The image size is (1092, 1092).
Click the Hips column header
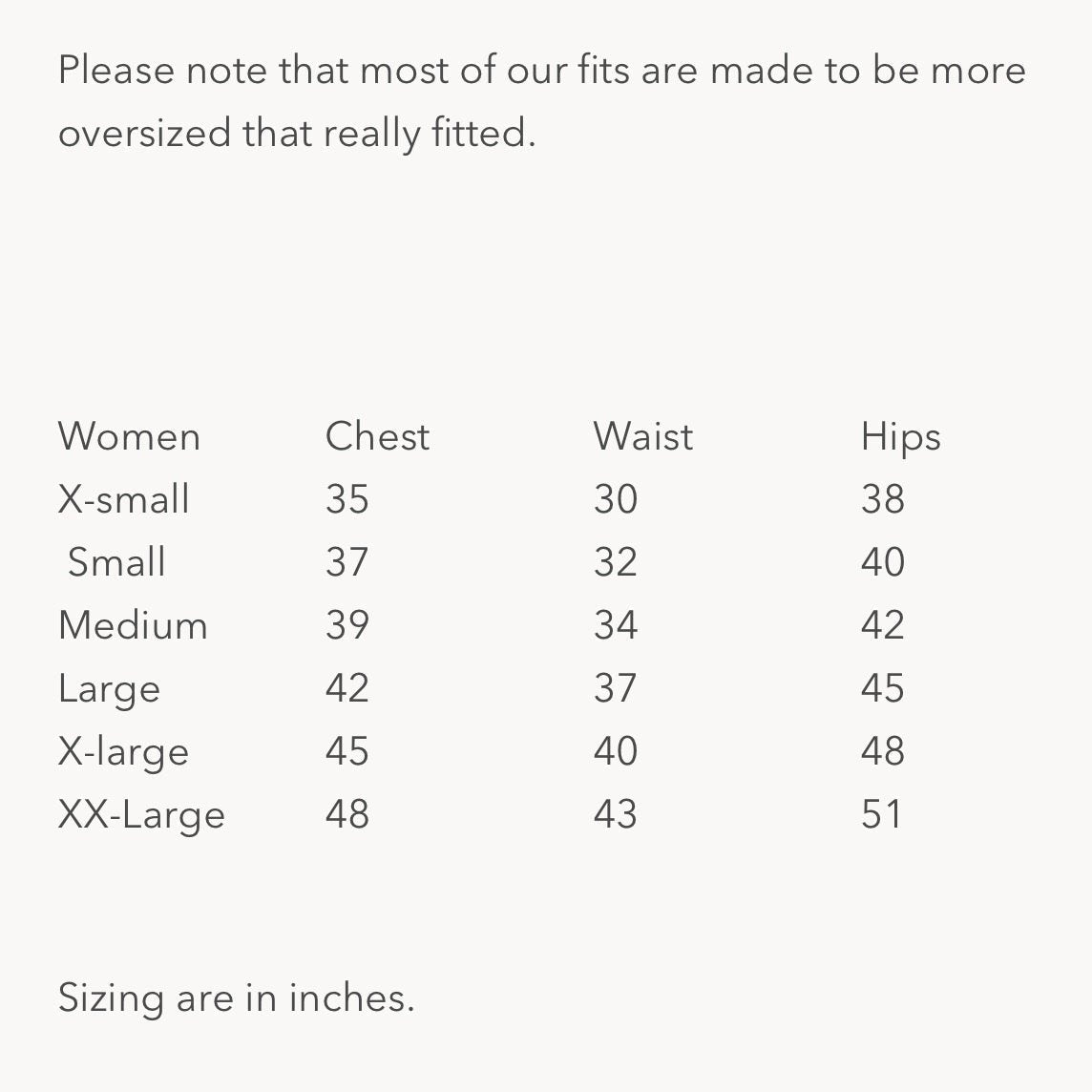click(900, 439)
